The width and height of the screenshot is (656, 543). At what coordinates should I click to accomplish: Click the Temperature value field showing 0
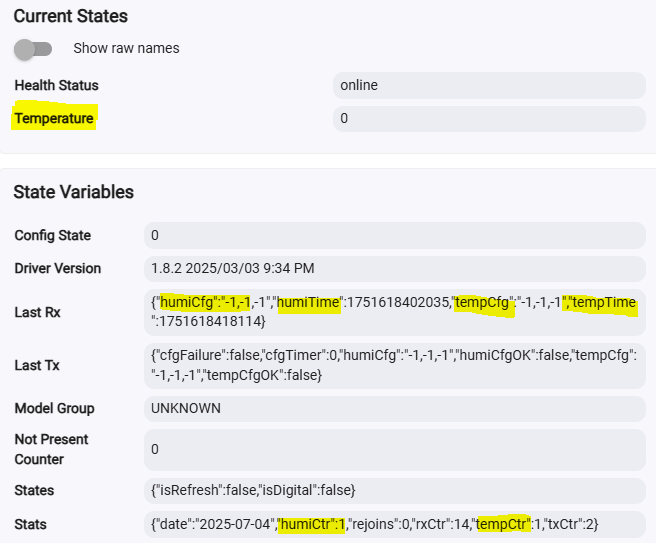pos(489,118)
